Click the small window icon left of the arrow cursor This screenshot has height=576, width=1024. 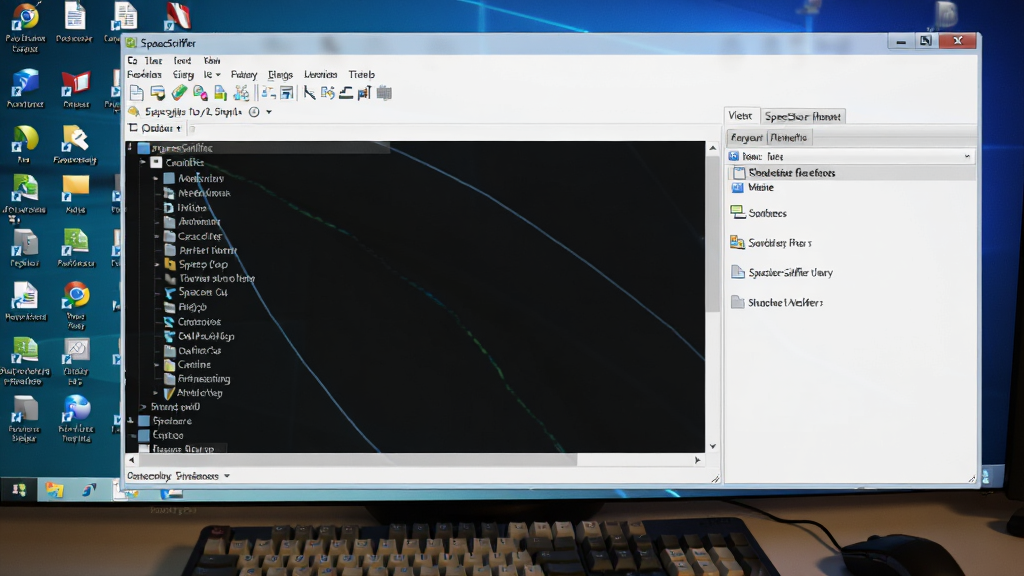(x=287, y=93)
